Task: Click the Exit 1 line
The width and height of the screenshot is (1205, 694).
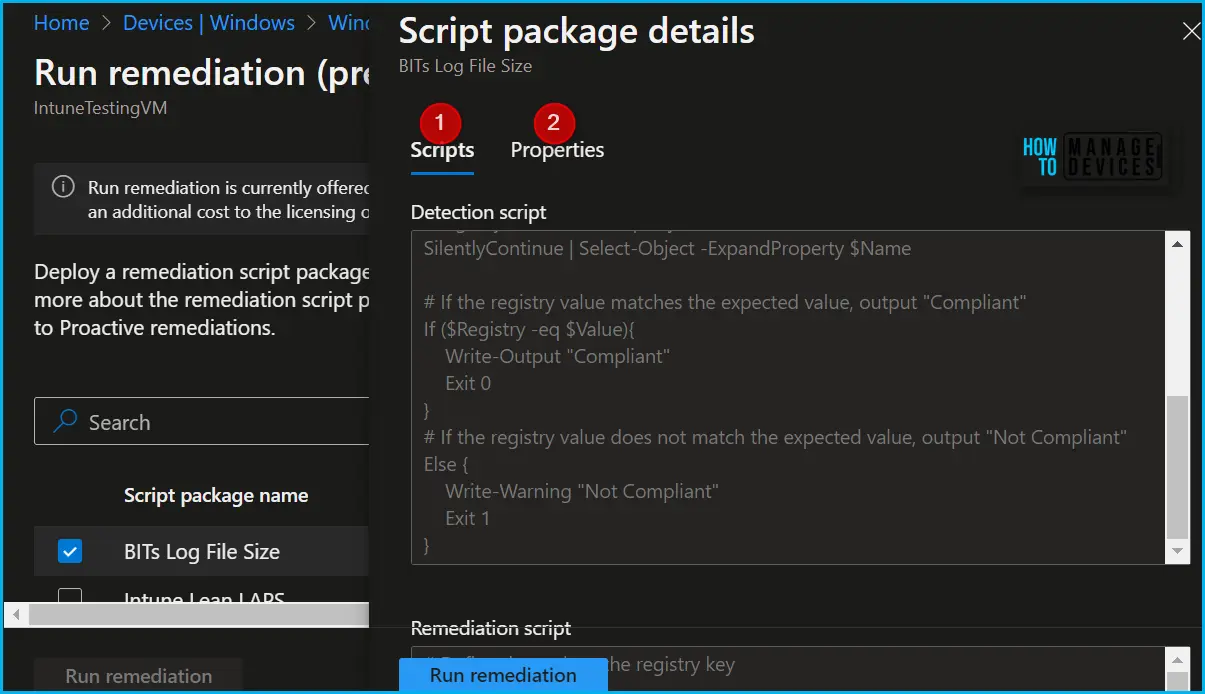Action: [x=468, y=518]
